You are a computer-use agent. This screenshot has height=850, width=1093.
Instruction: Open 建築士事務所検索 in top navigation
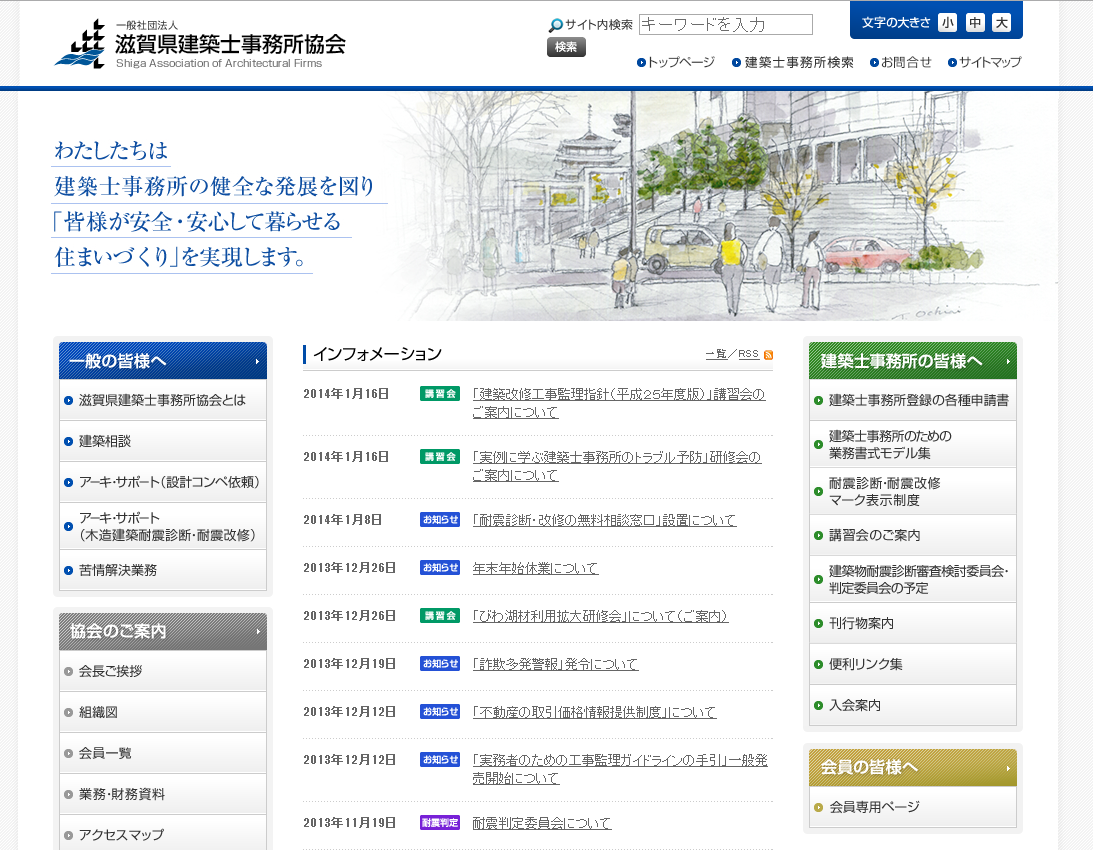[793, 62]
